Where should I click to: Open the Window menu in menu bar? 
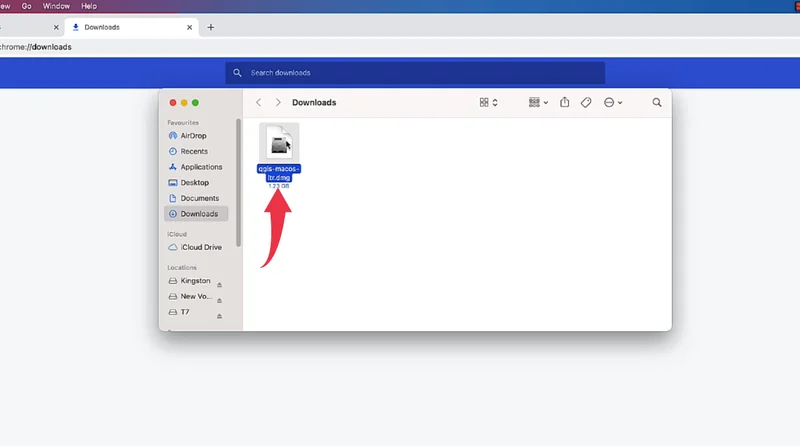click(56, 6)
